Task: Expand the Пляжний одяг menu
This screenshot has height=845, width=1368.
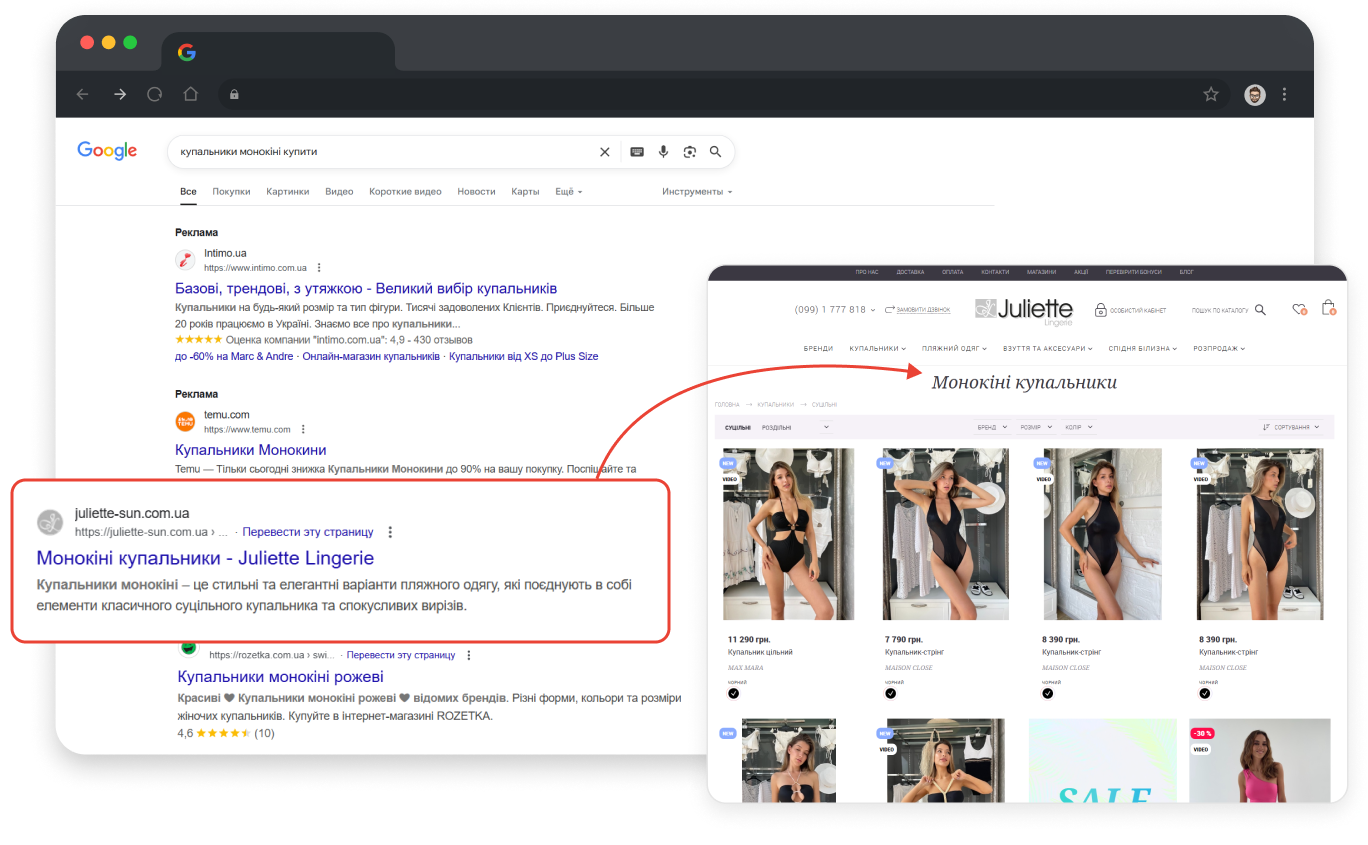Action: coord(954,349)
